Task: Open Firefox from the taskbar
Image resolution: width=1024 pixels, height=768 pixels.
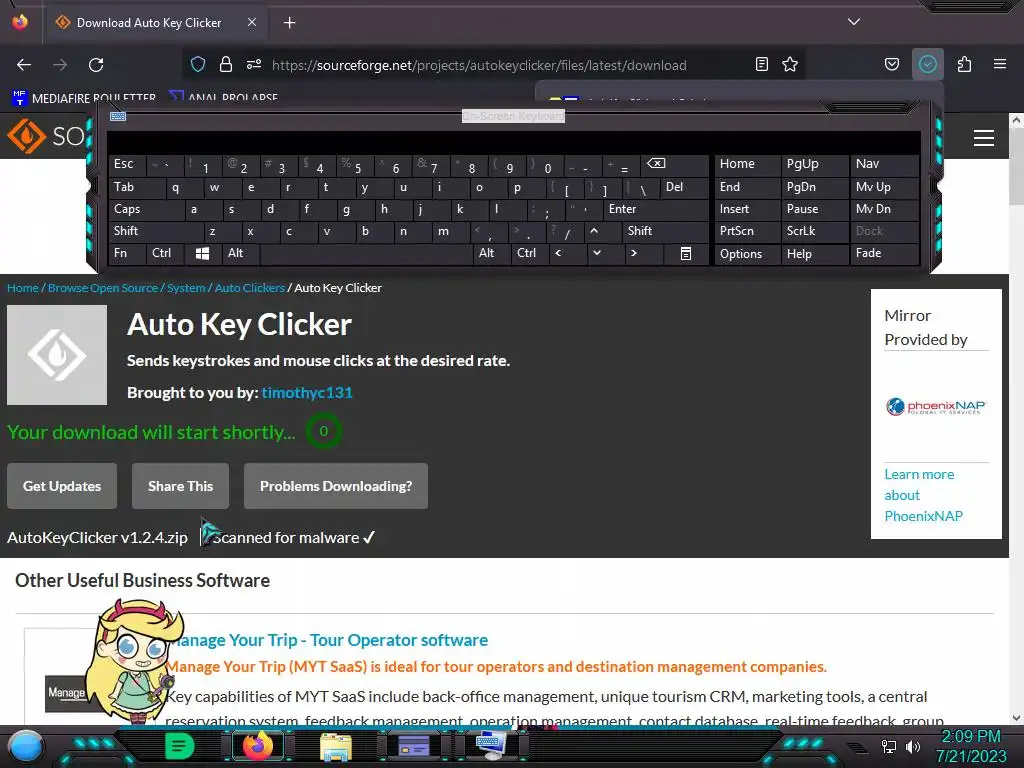Action: coord(259,746)
